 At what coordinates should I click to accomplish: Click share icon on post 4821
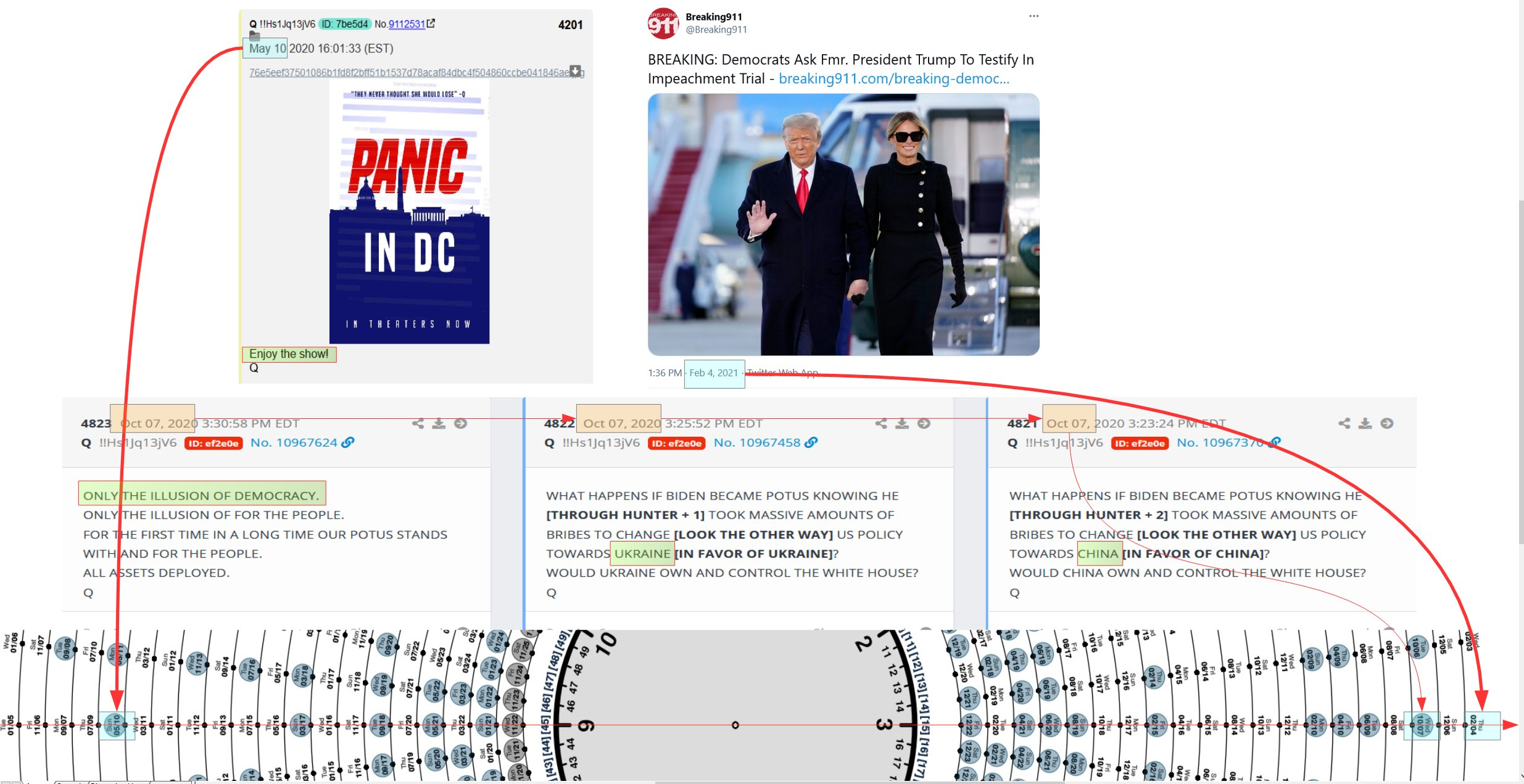click(x=1344, y=423)
